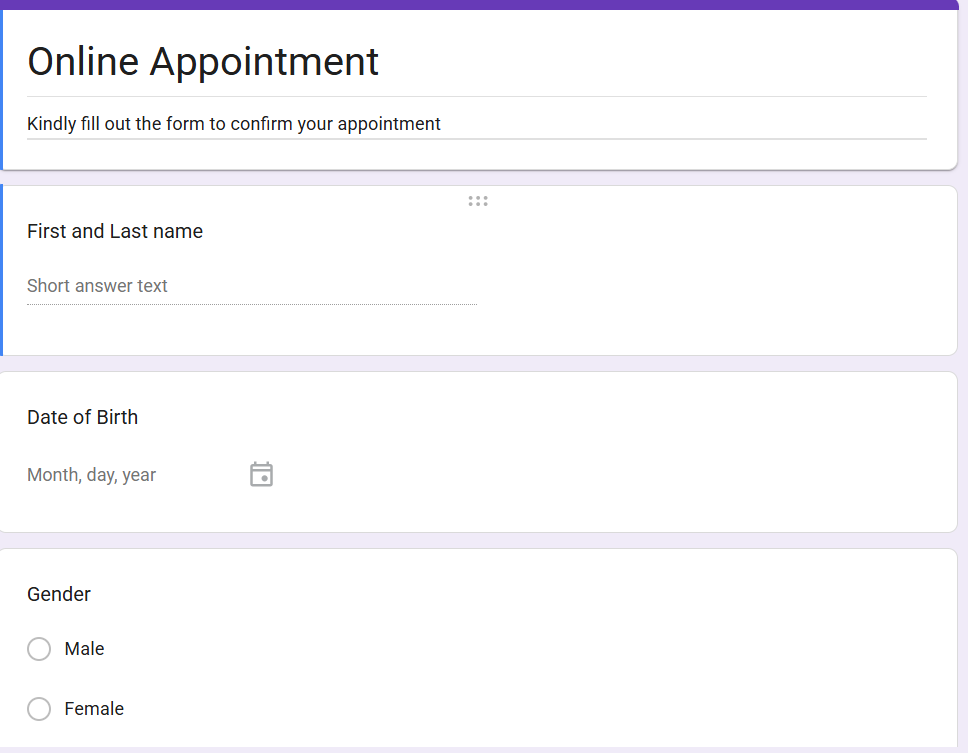Click the Gender question title

tap(59, 594)
